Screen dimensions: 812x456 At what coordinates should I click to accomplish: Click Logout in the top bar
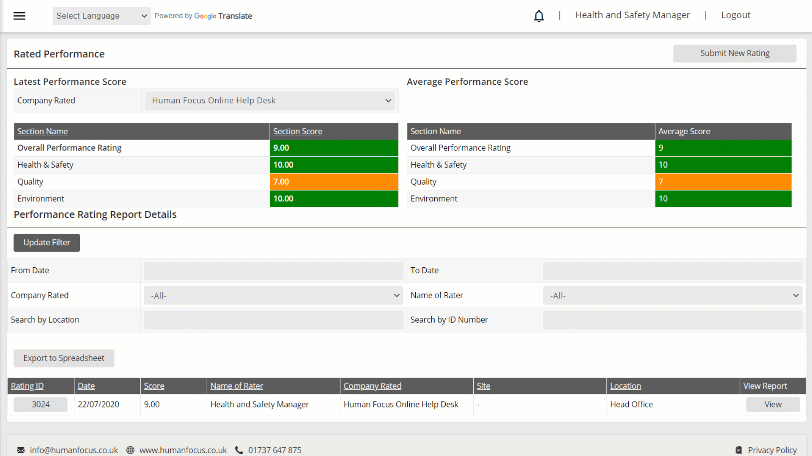pyautogui.click(x=735, y=16)
